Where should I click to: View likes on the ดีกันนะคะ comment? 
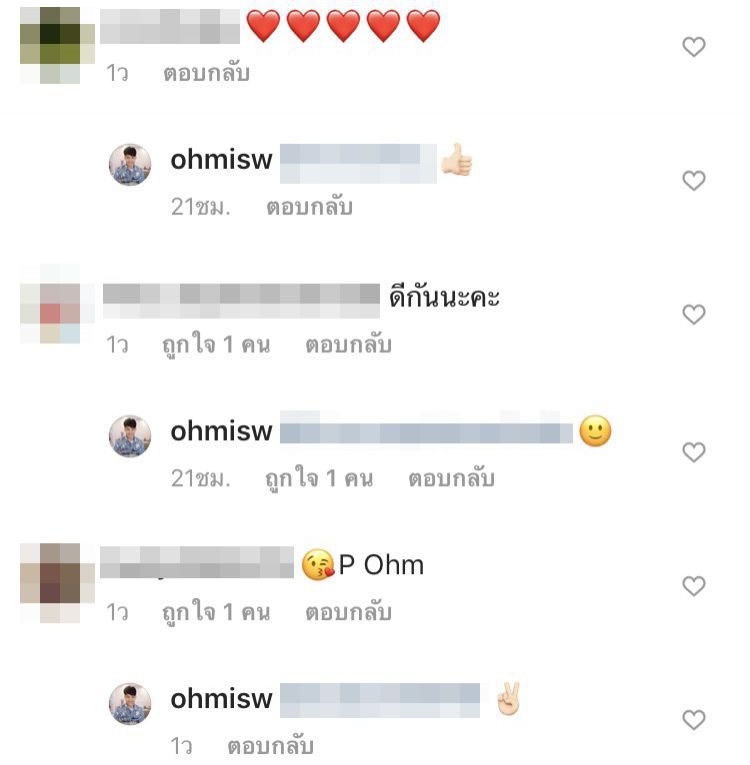click(216, 345)
